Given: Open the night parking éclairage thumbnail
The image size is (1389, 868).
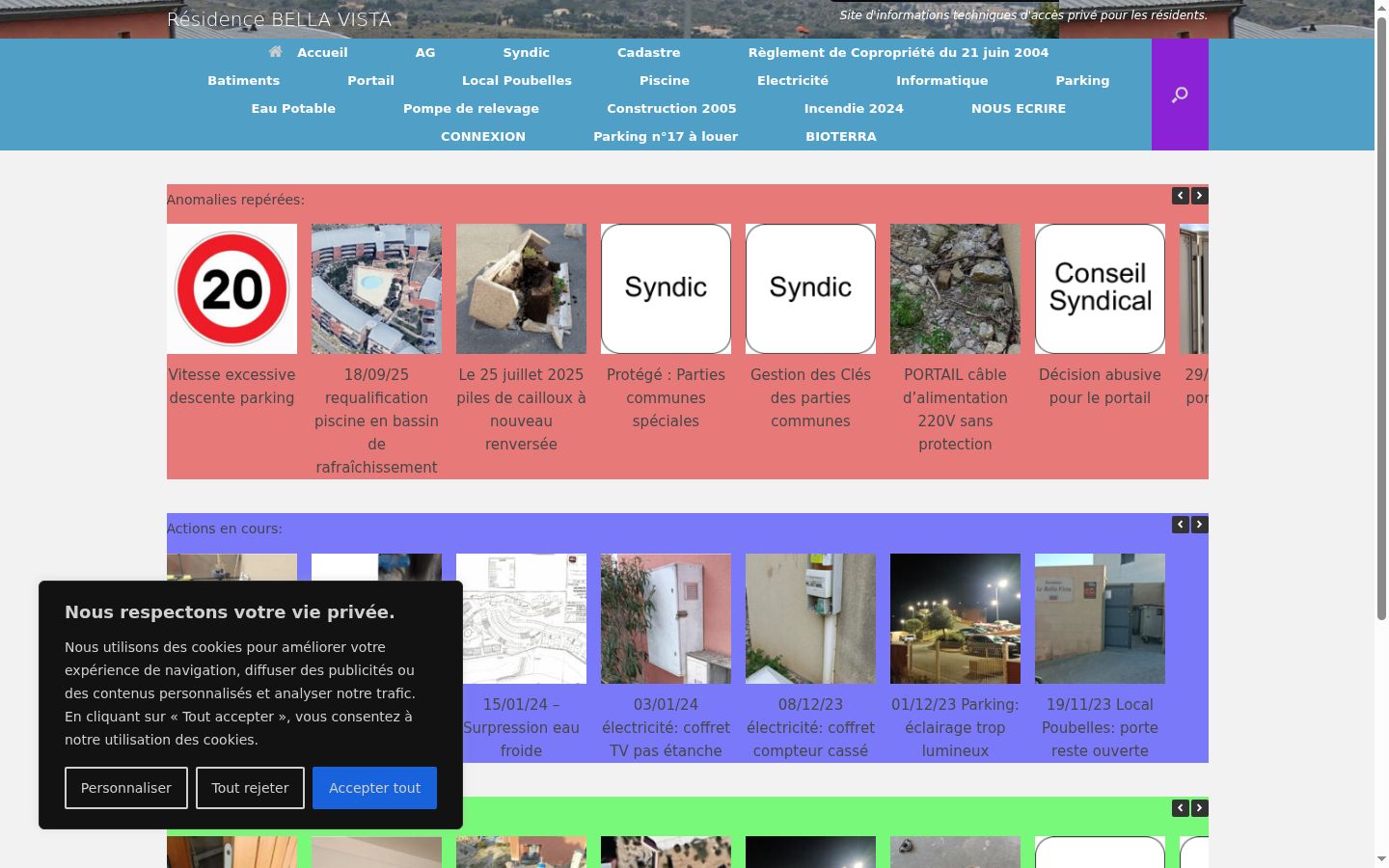Looking at the screenshot, I should 955,618.
